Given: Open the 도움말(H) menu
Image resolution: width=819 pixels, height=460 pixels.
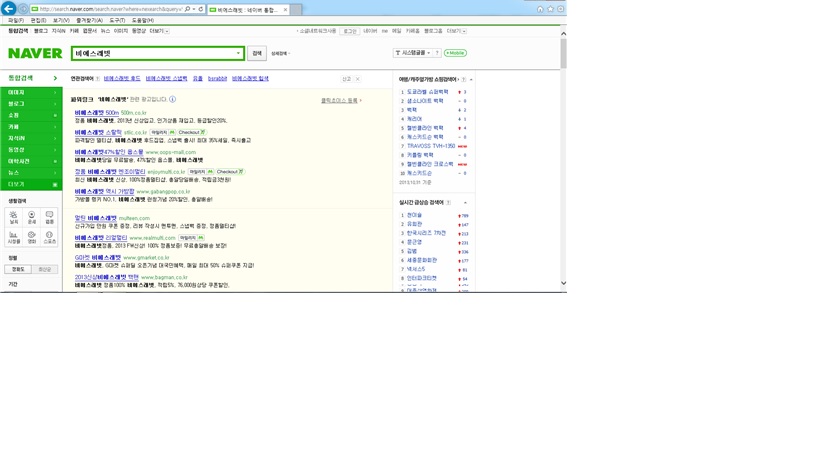Looking at the screenshot, I should point(143,20).
